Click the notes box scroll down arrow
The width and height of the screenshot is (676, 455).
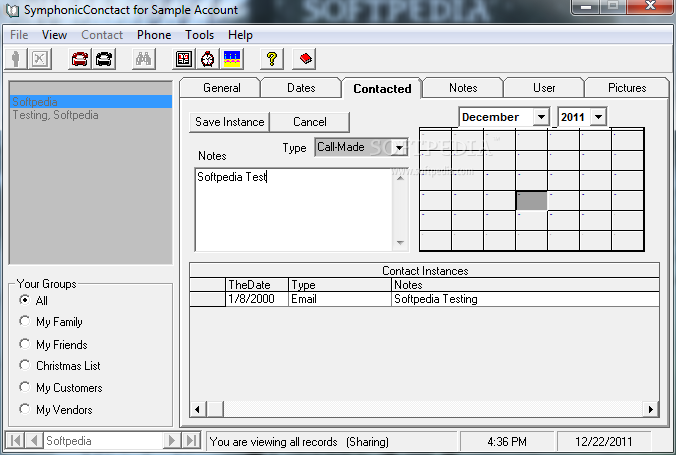[x=400, y=242]
